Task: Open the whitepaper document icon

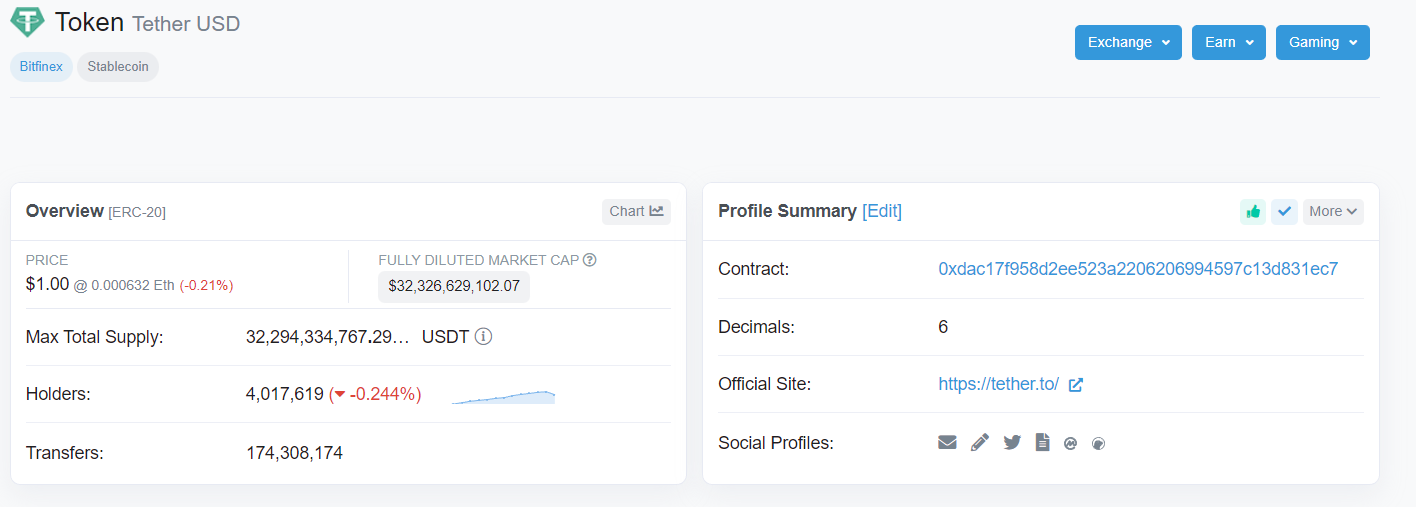Action: (1042, 442)
